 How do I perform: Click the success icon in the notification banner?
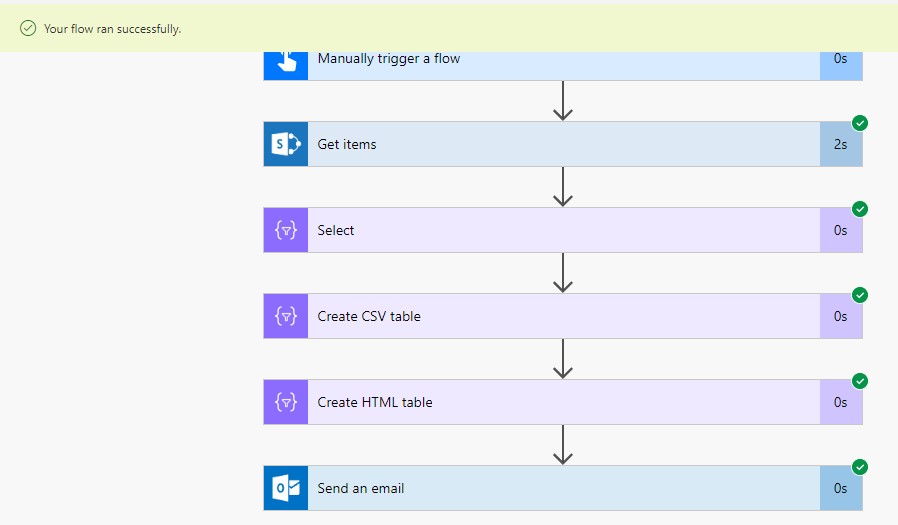pyautogui.click(x=28, y=28)
